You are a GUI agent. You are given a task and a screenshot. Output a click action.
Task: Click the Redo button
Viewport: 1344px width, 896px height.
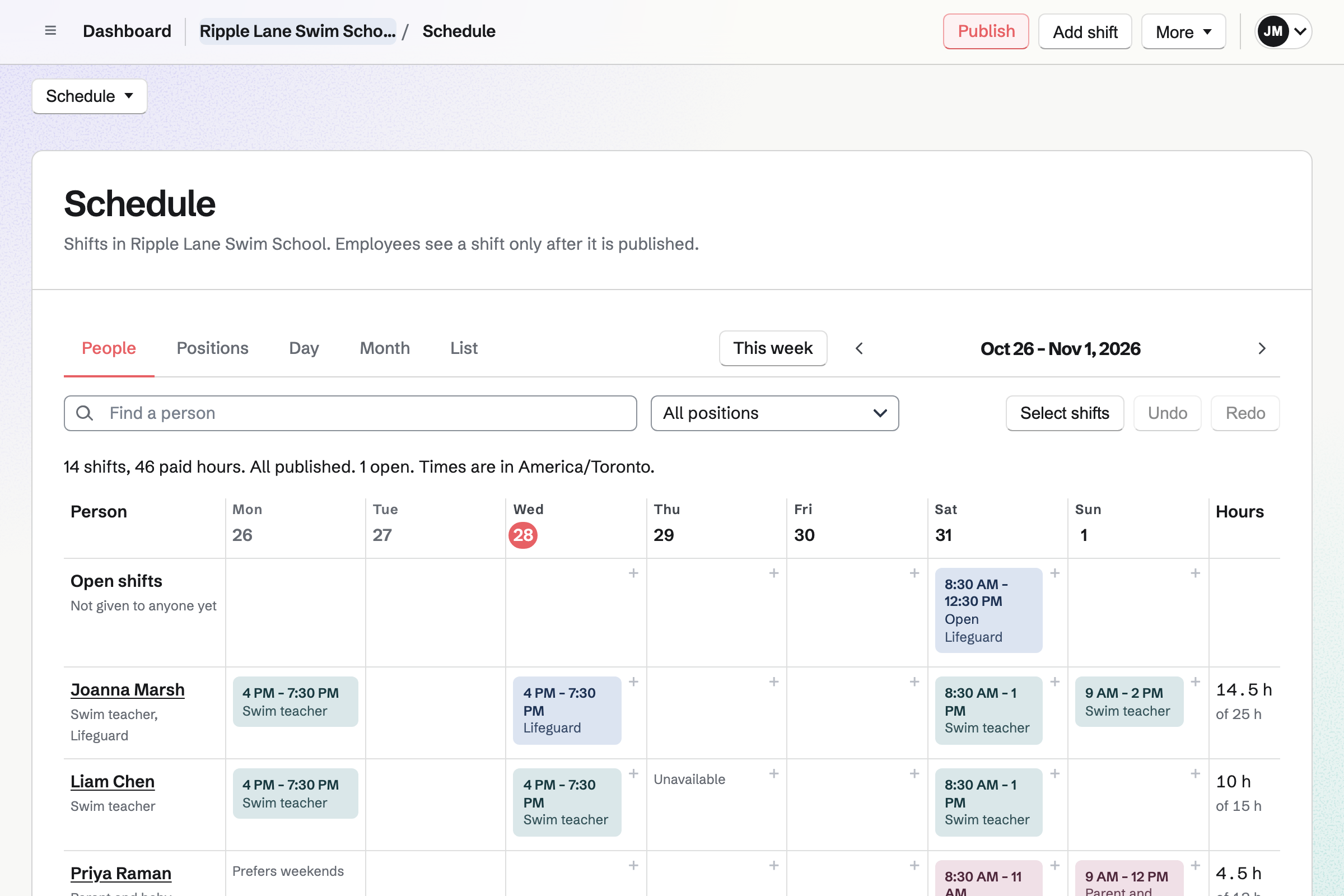point(1245,413)
